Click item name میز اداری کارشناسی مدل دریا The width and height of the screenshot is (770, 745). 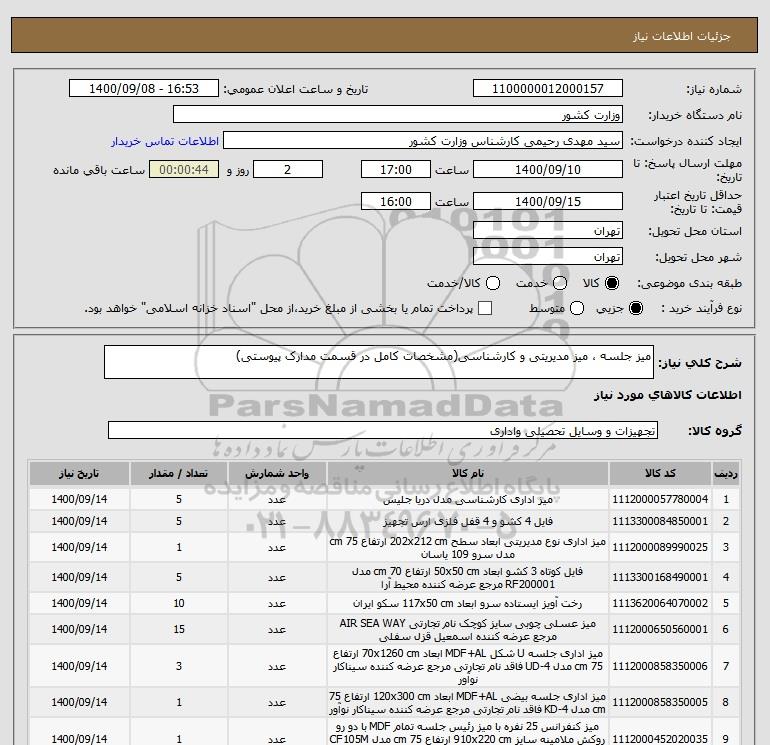click(x=468, y=500)
